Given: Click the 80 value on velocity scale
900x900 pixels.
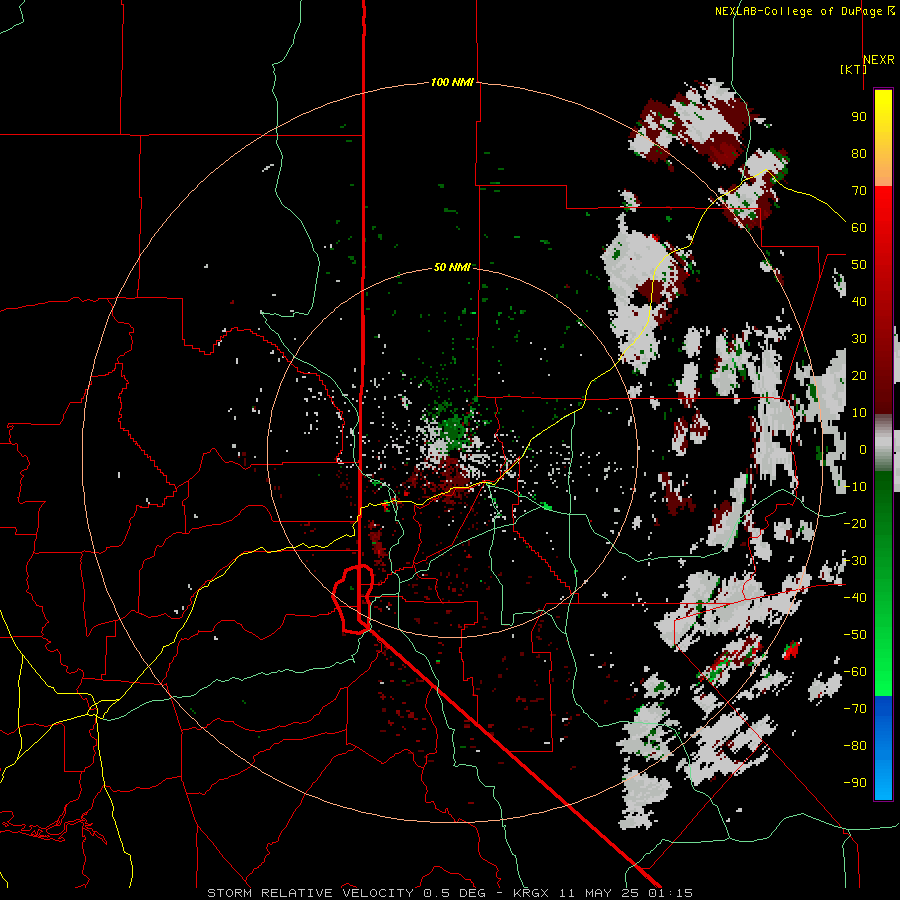Looking at the screenshot, I should tap(859, 153).
